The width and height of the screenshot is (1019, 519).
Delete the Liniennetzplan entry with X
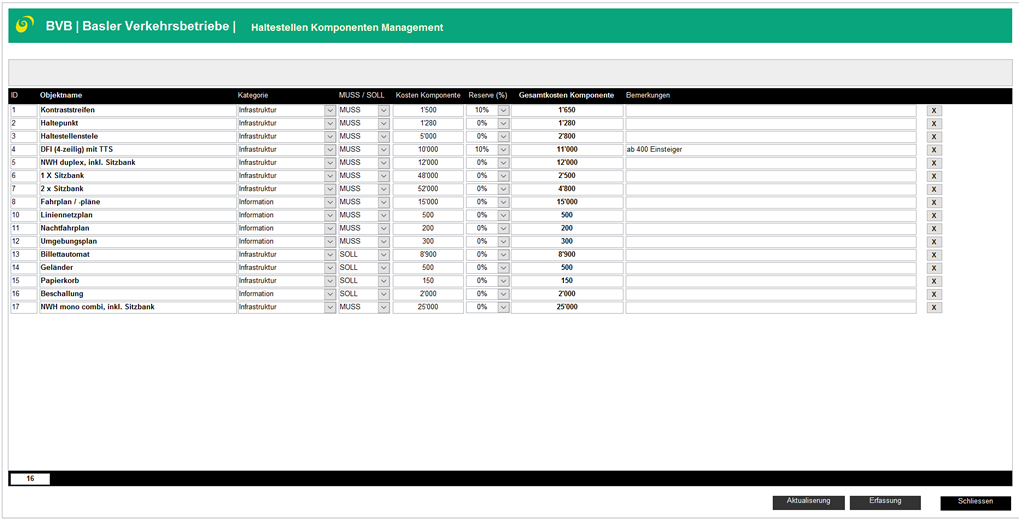click(934, 215)
